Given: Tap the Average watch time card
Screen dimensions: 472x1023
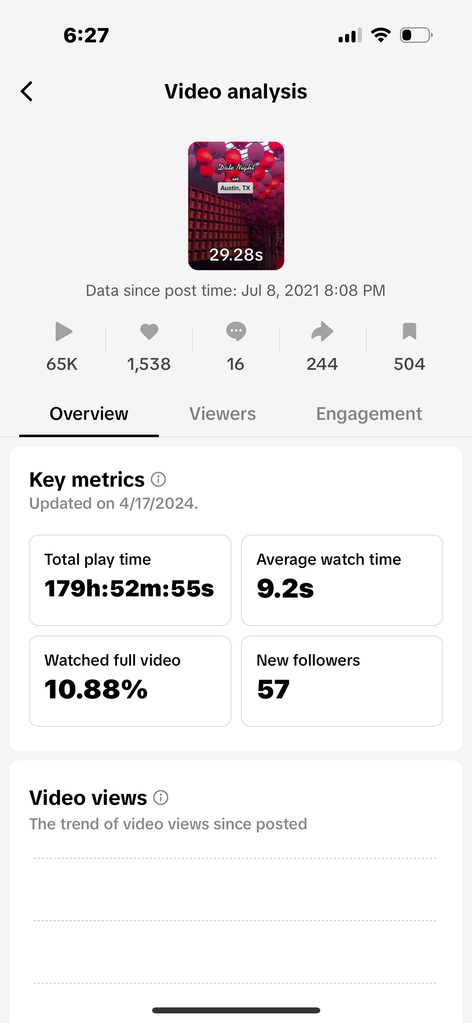Looking at the screenshot, I should point(342,580).
